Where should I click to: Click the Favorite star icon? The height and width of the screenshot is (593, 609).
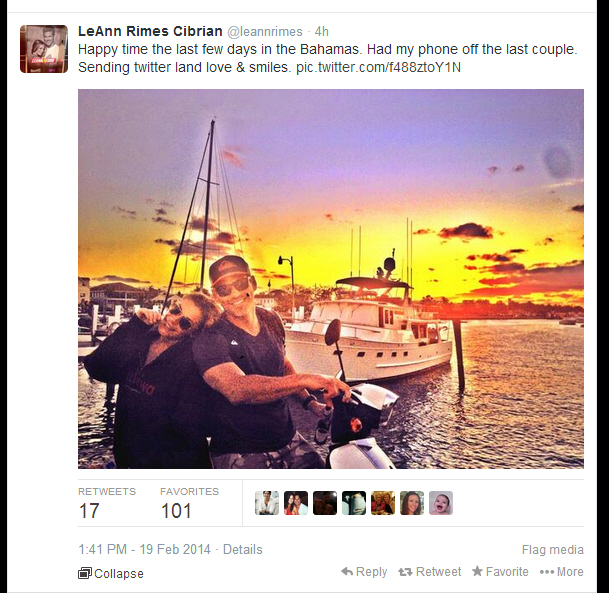tap(477, 571)
